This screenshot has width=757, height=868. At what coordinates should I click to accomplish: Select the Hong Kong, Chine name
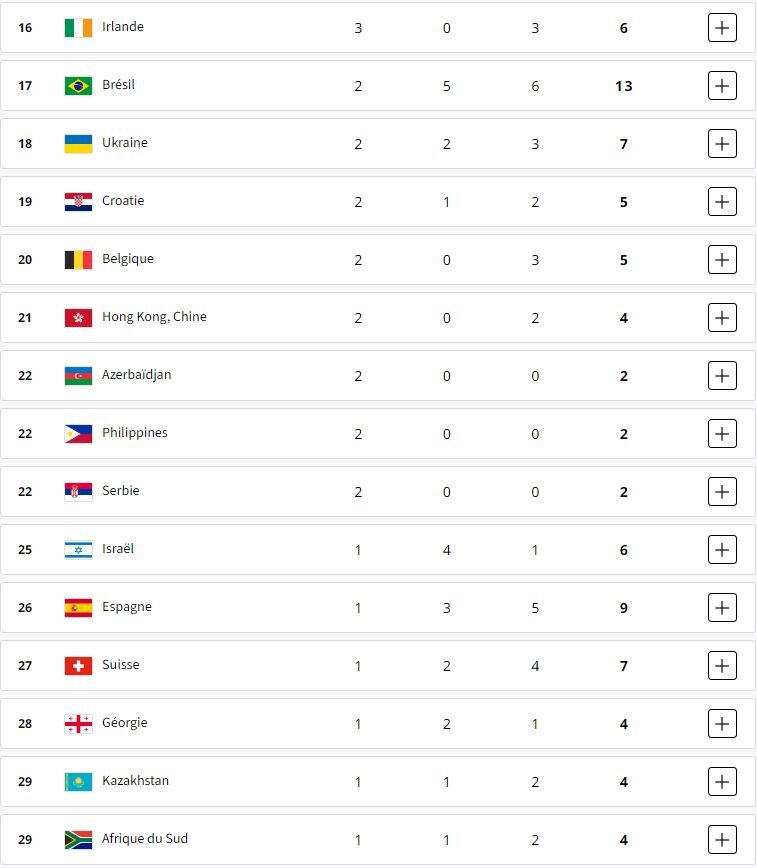click(x=154, y=317)
